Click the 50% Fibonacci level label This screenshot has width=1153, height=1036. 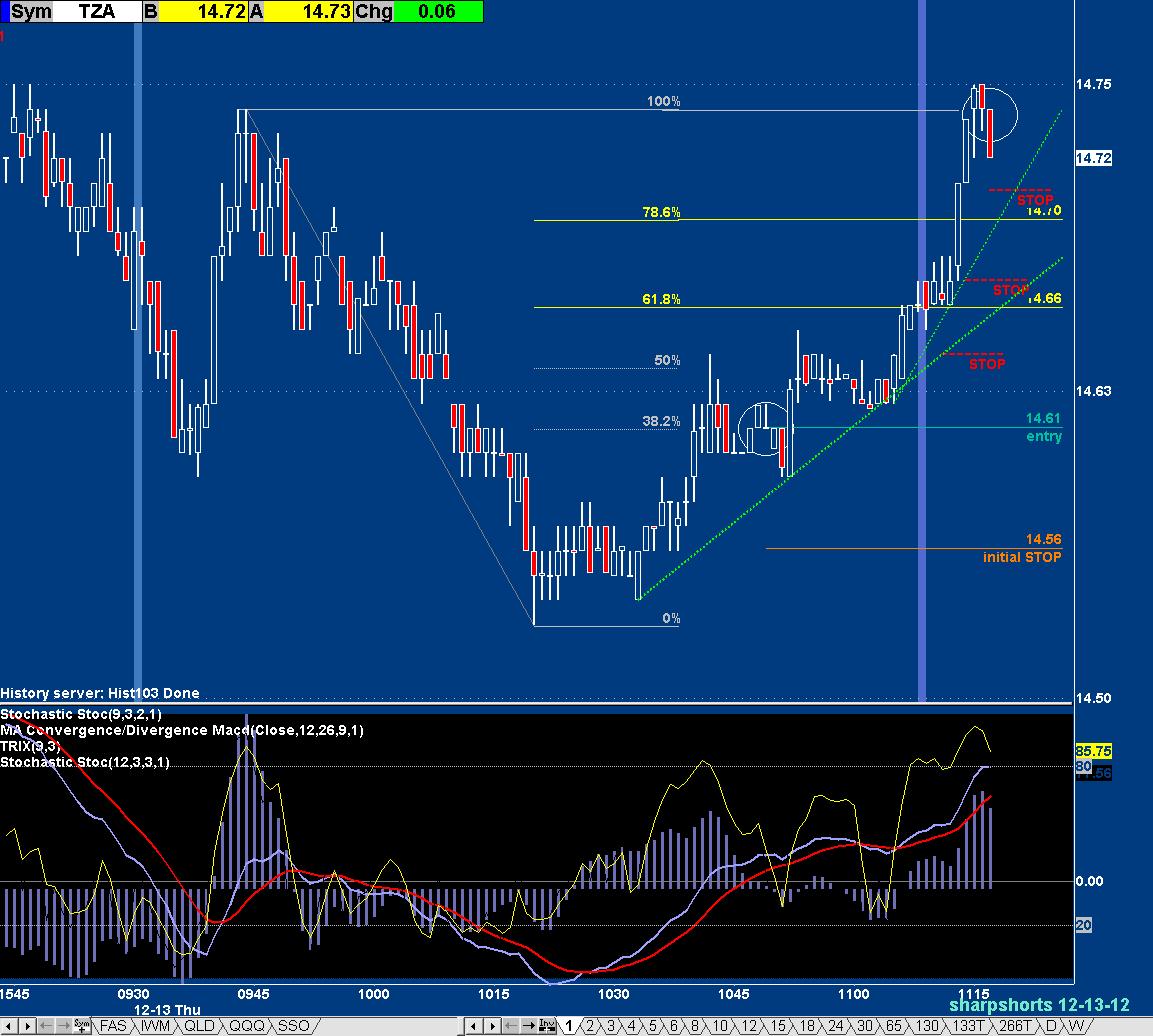tap(667, 360)
